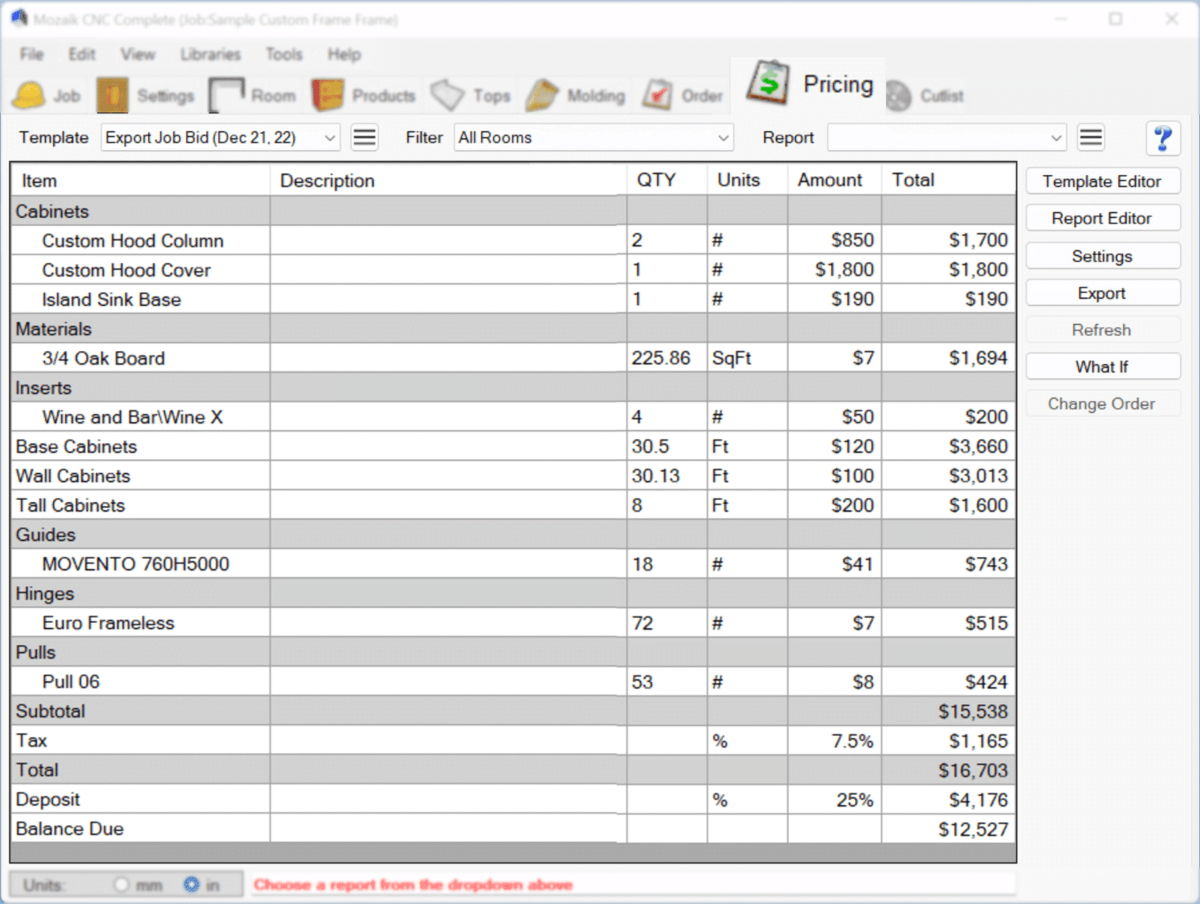
Task: Open the Template hamburger menu
Action: [x=364, y=137]
